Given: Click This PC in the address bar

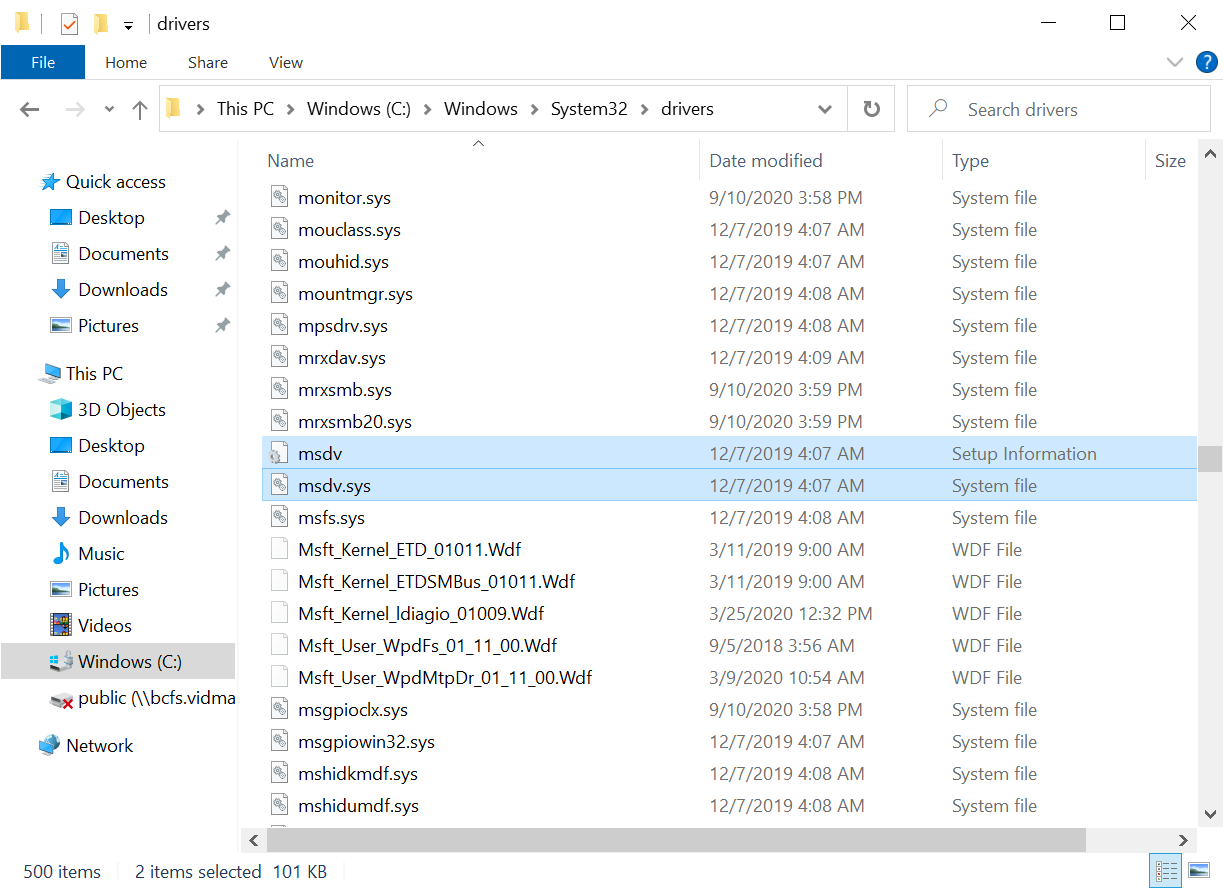Looking at the screenshot, I should point(245,109).
